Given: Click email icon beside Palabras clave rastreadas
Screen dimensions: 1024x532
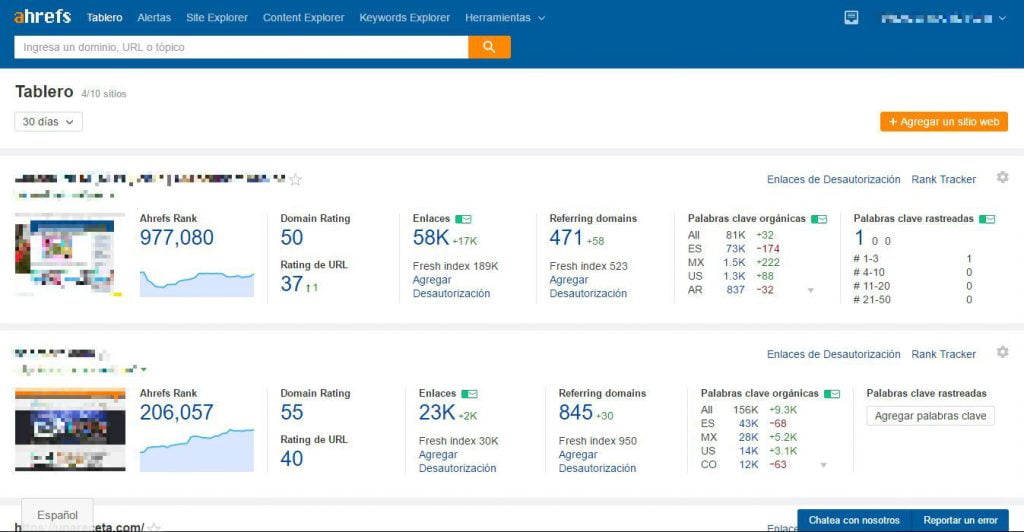Looking at the screenshot, I should (x=987, y=219).
